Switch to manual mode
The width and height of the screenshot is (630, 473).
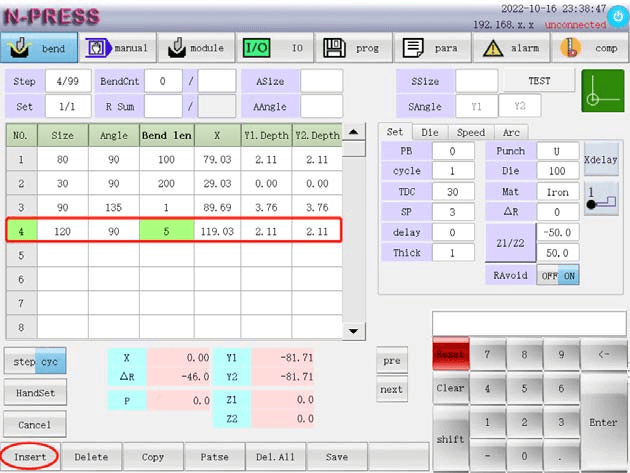click(x=117, y=48)
